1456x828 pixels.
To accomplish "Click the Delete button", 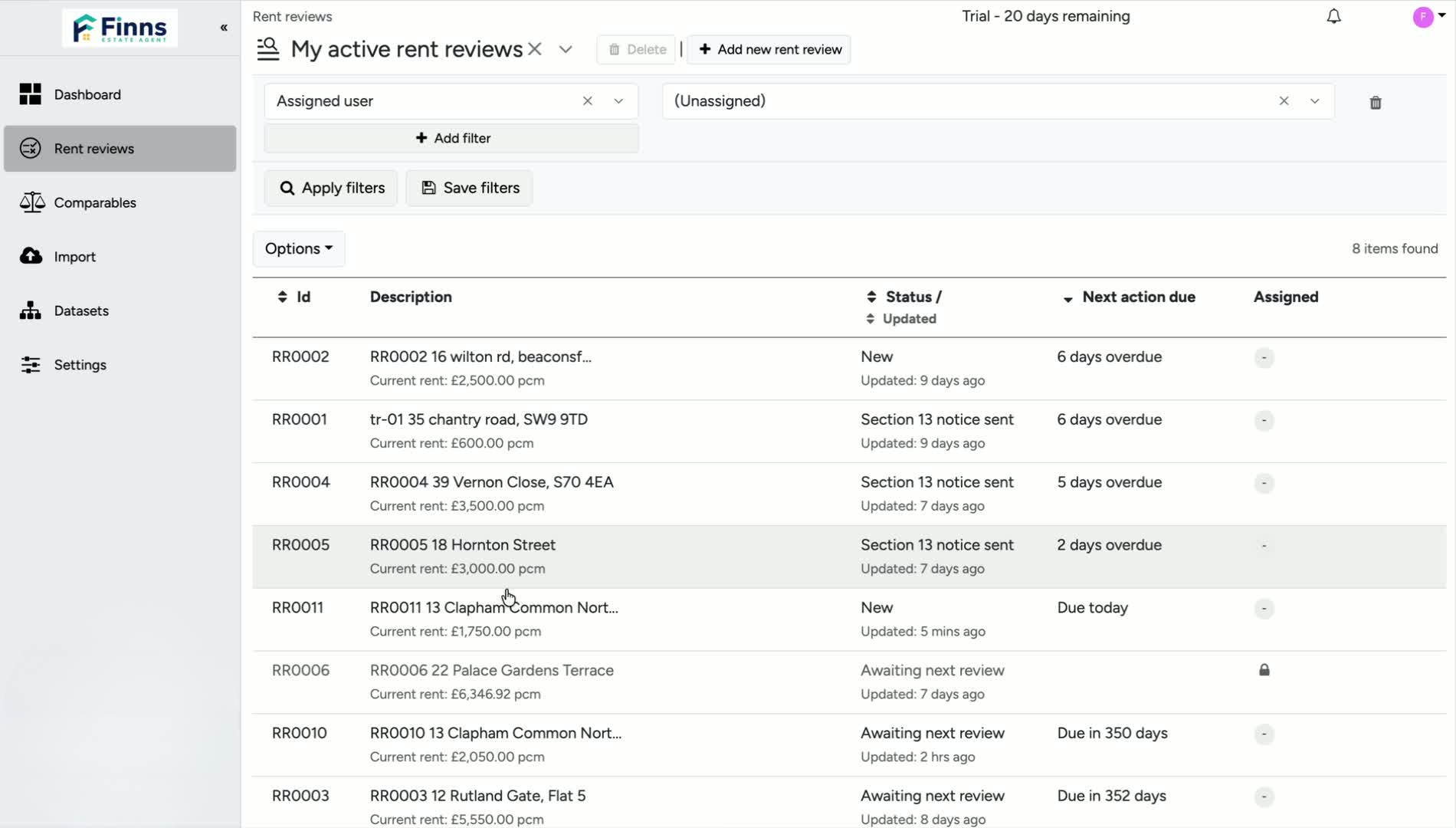I will (x=636, y=49).
